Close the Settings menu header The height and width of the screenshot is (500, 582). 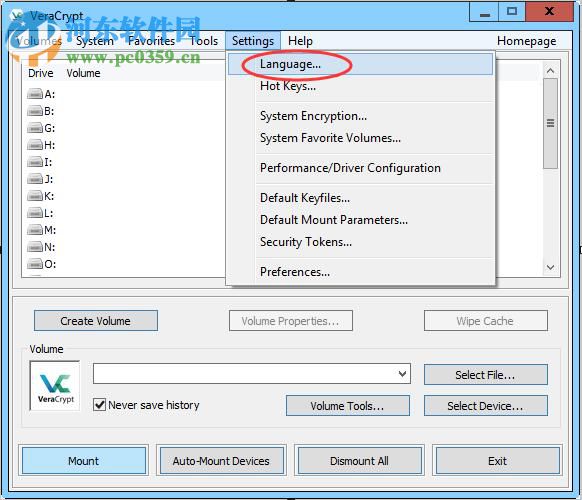pyautogui.click(x=253, y=41)
